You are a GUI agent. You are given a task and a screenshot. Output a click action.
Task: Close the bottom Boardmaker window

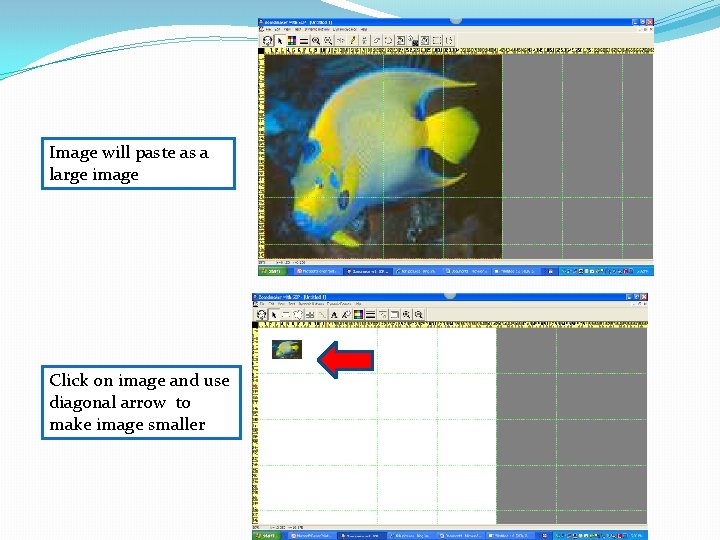click(644, 297)
